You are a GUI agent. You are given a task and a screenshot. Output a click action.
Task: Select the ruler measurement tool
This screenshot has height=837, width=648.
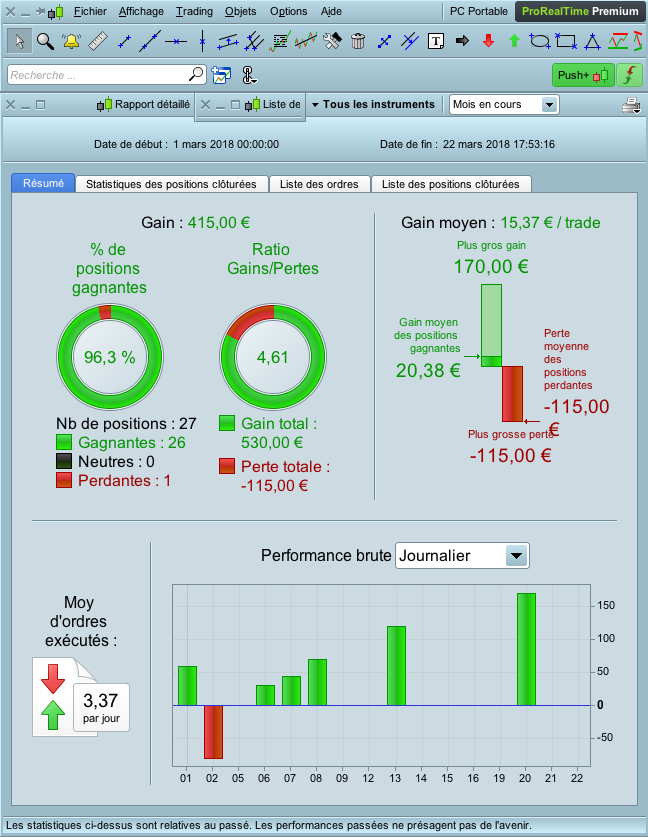click(x=98, y=41)
